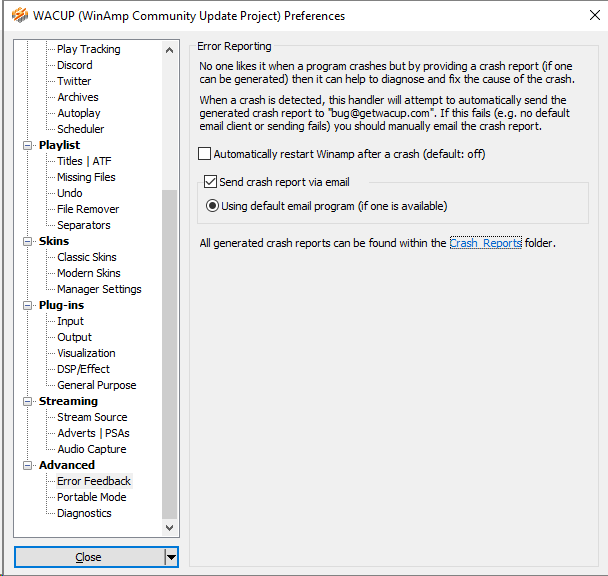608x576 pixels.
Task: Collapse the Streaming tree section
Action: click(28, 401)
